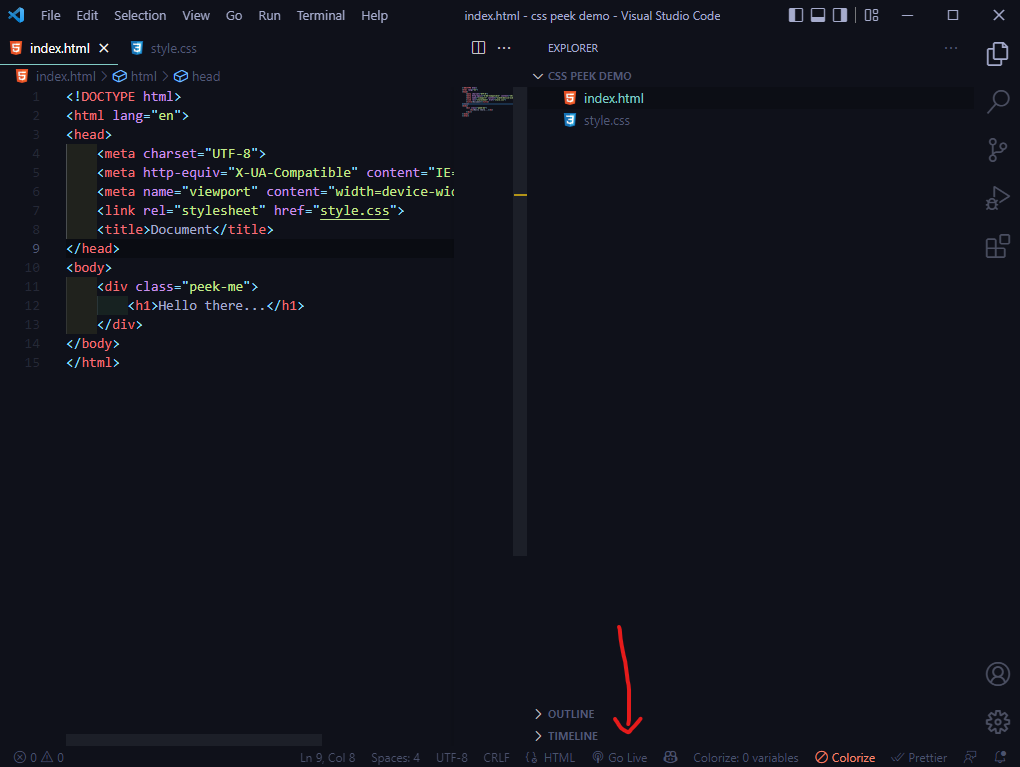Screen dimensions: 1020x767
Task: Open the Manage gear icon
Action: (997, 721)
